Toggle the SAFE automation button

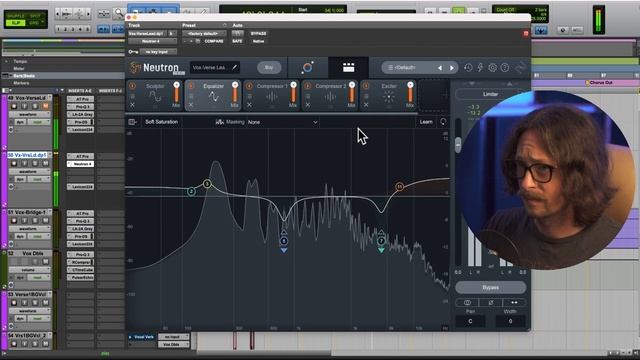click(237, 41)
